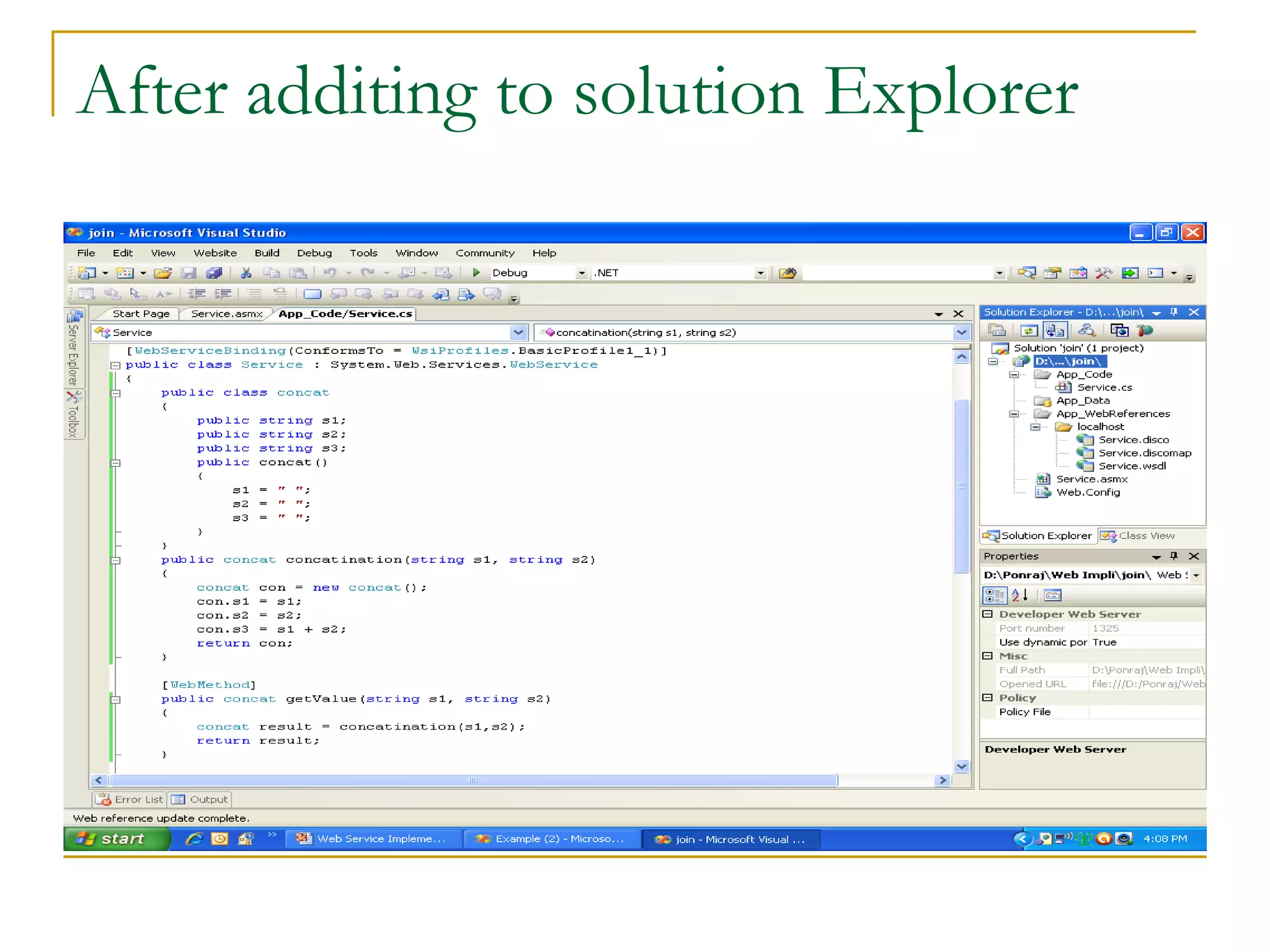Click the Save icon in toolbar
Viewport: 1270px width, 952px height.
coord(189,273)
